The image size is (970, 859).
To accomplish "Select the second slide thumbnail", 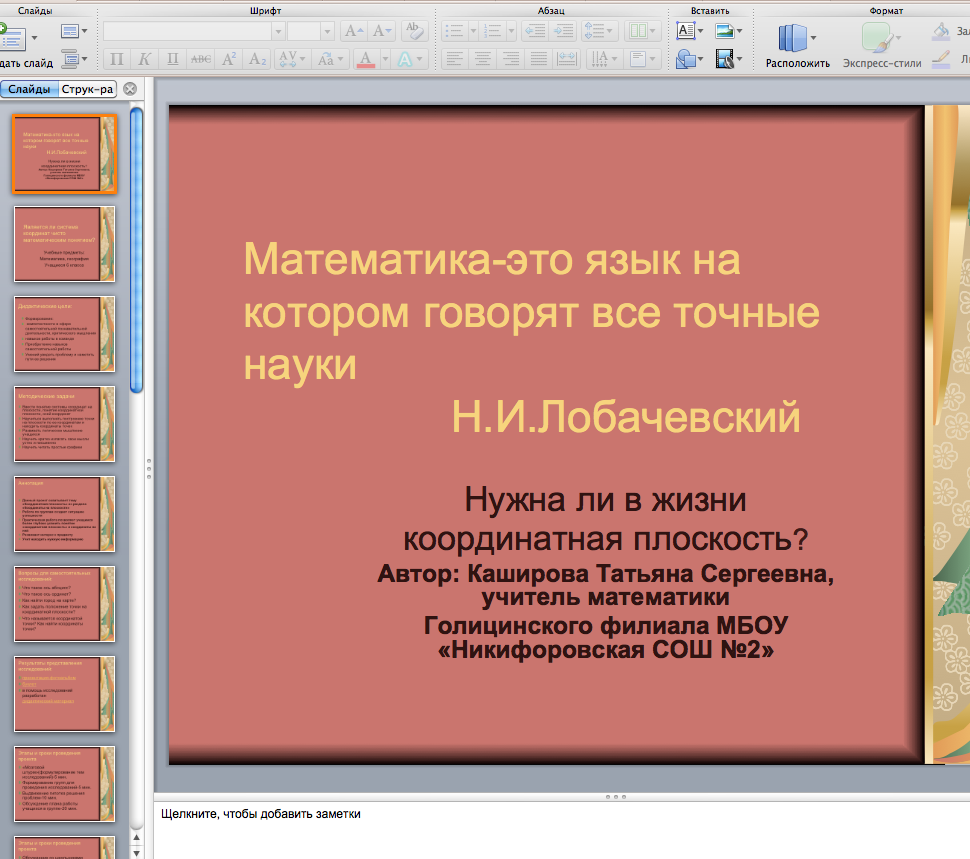I will coord(64,244).
